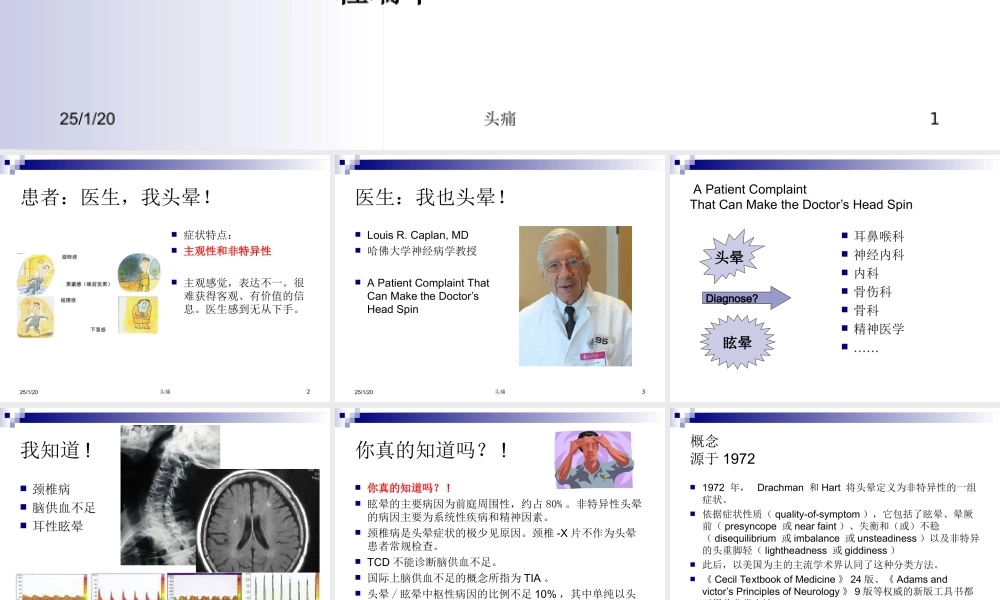Select the 晕蒙感 cartoon figure
Image resolution: width=1000 pixels, height=600 pixels.
click(x=139, y=272)
